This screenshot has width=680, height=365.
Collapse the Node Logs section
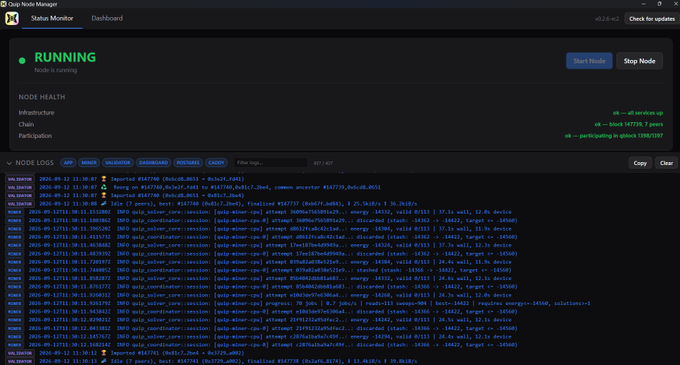coord(9,163)
